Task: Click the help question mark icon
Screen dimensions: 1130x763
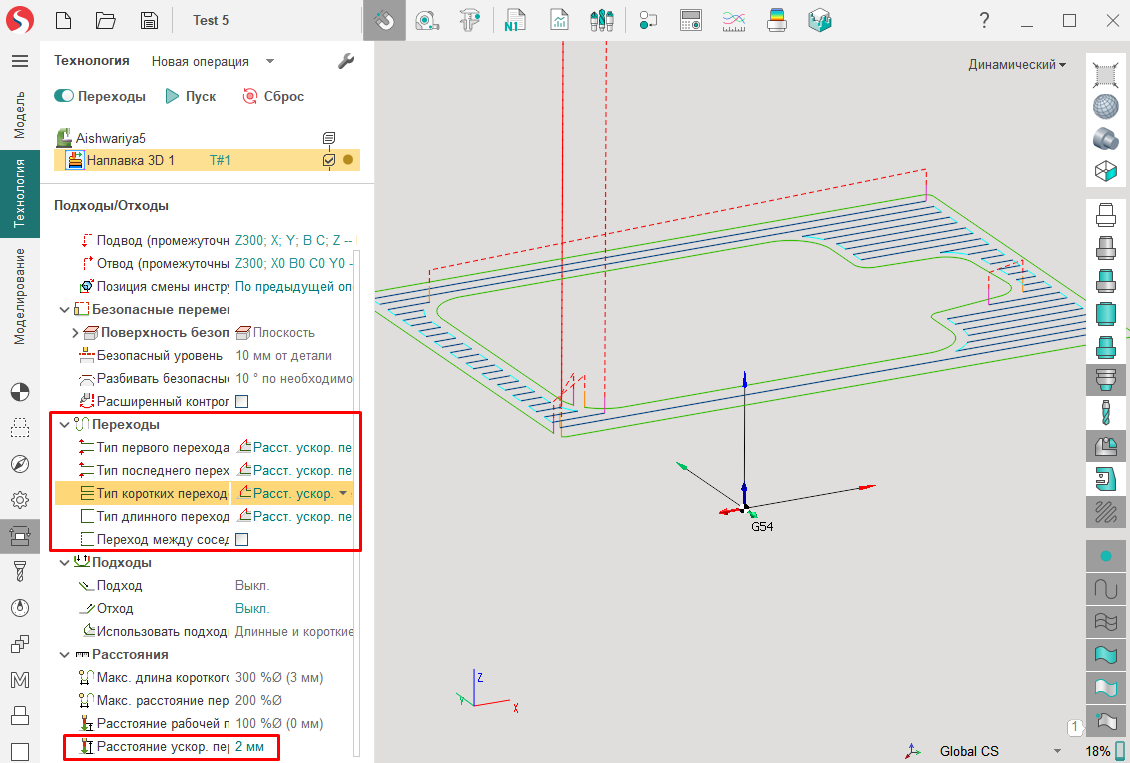Action: pyautogui.click(x=984, y=20)
